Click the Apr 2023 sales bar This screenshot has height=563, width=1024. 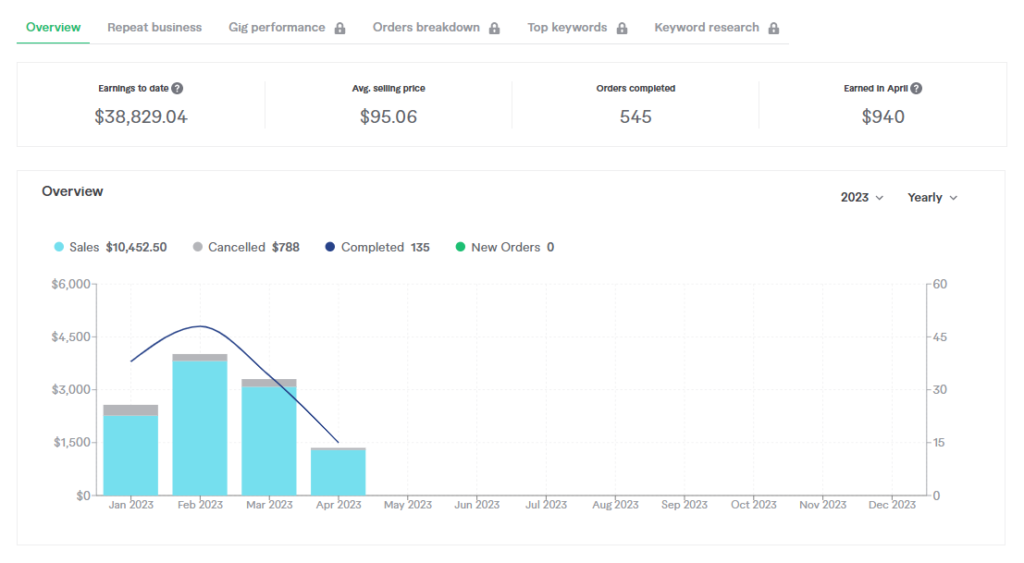tap(338, 472)
